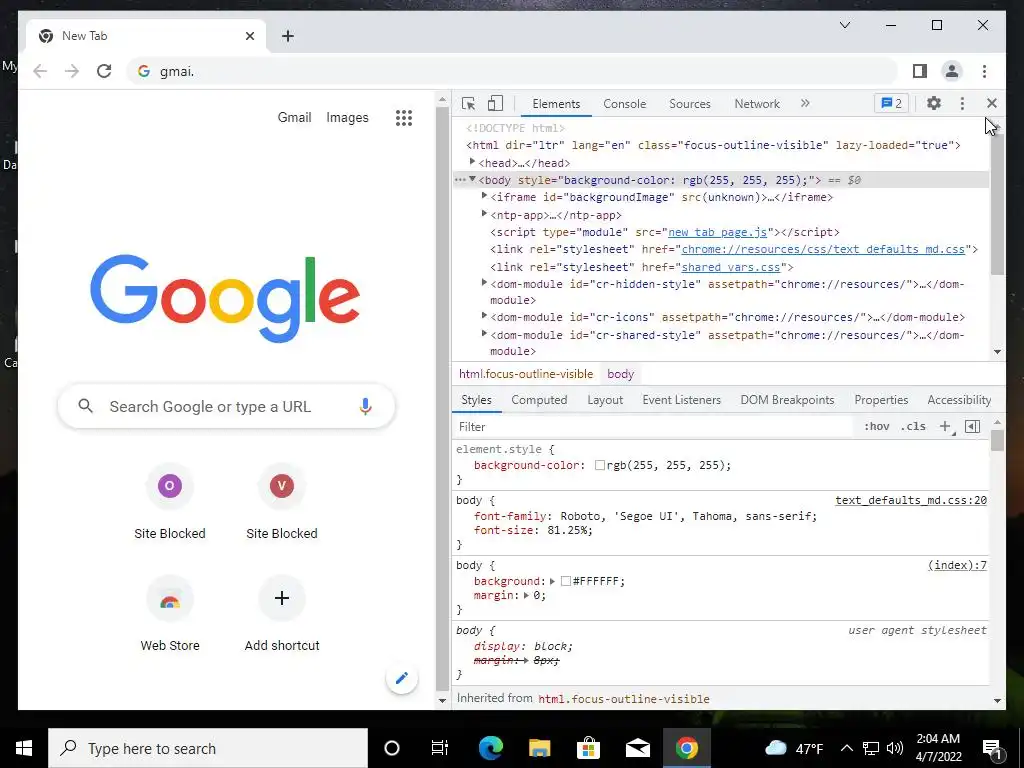Customize this page with pencil icon
This screenshot has width=1024, height=768.
[x=402, y=679]
